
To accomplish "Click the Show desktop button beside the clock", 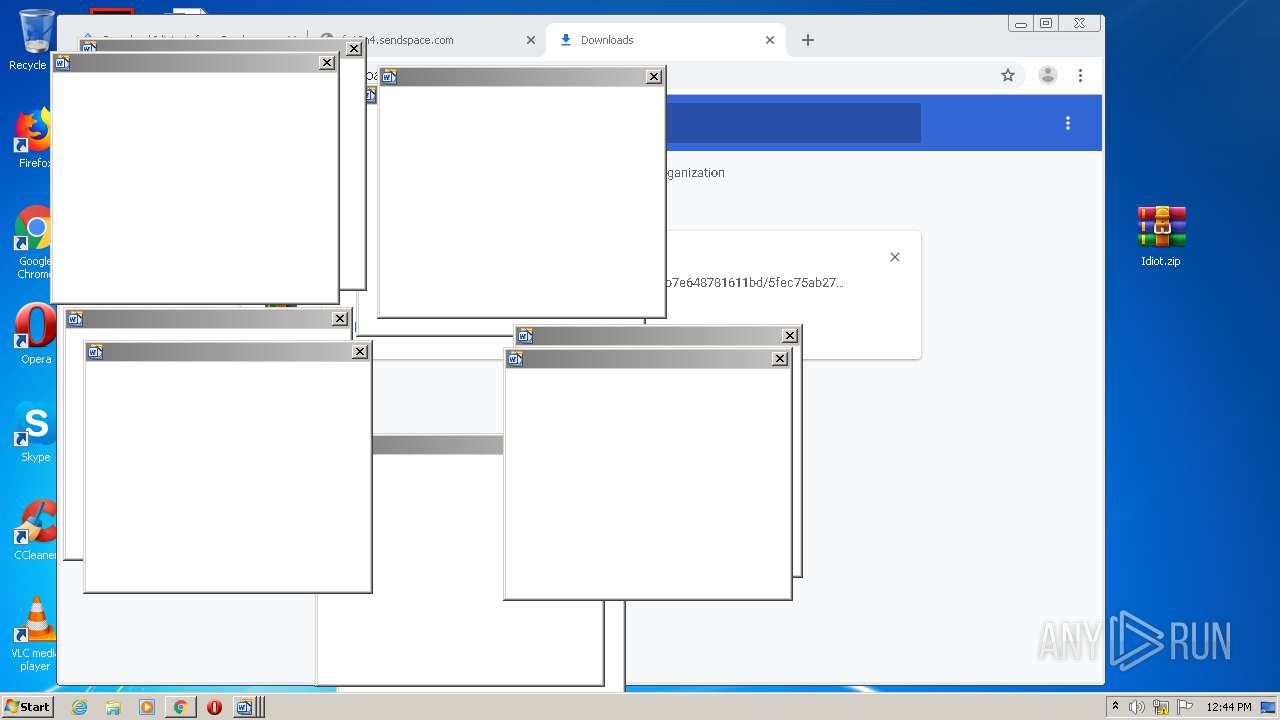I will (x=1269, y=707).
